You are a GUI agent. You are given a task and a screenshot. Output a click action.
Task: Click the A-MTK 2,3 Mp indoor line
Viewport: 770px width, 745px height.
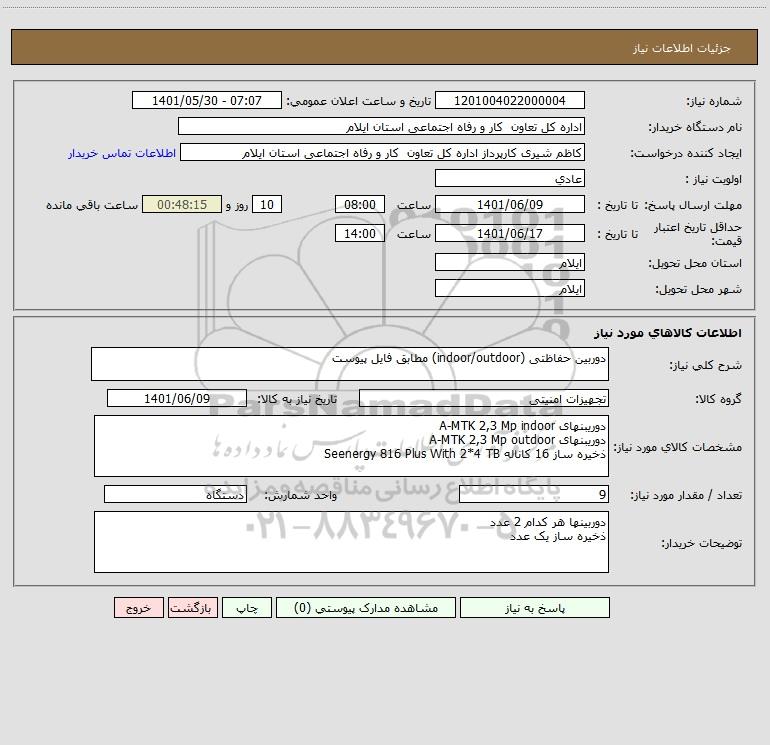point(522,425)
